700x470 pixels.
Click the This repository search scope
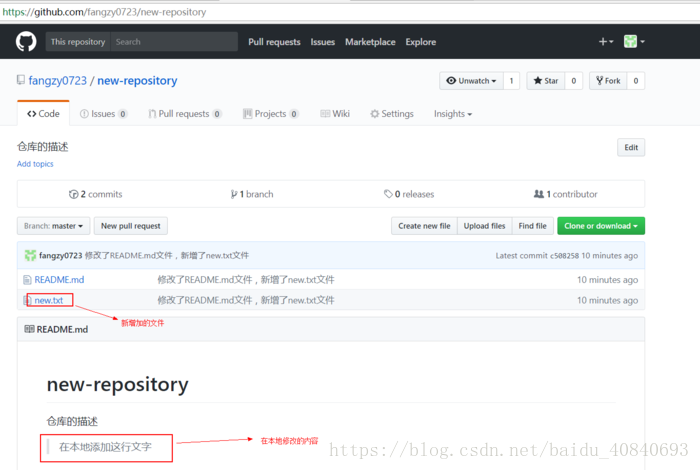pos(78,42)
